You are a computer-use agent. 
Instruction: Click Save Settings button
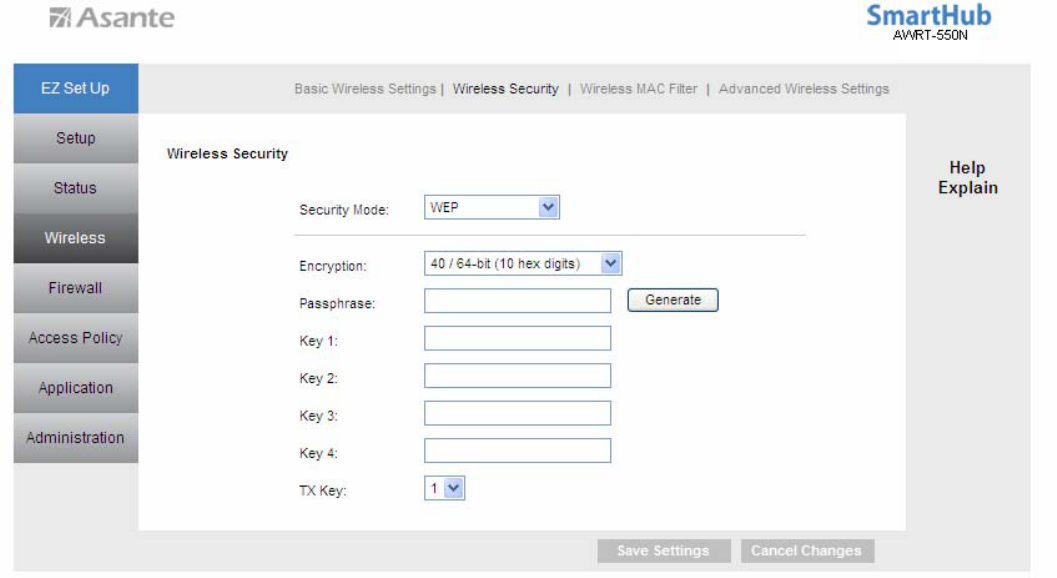663,551
